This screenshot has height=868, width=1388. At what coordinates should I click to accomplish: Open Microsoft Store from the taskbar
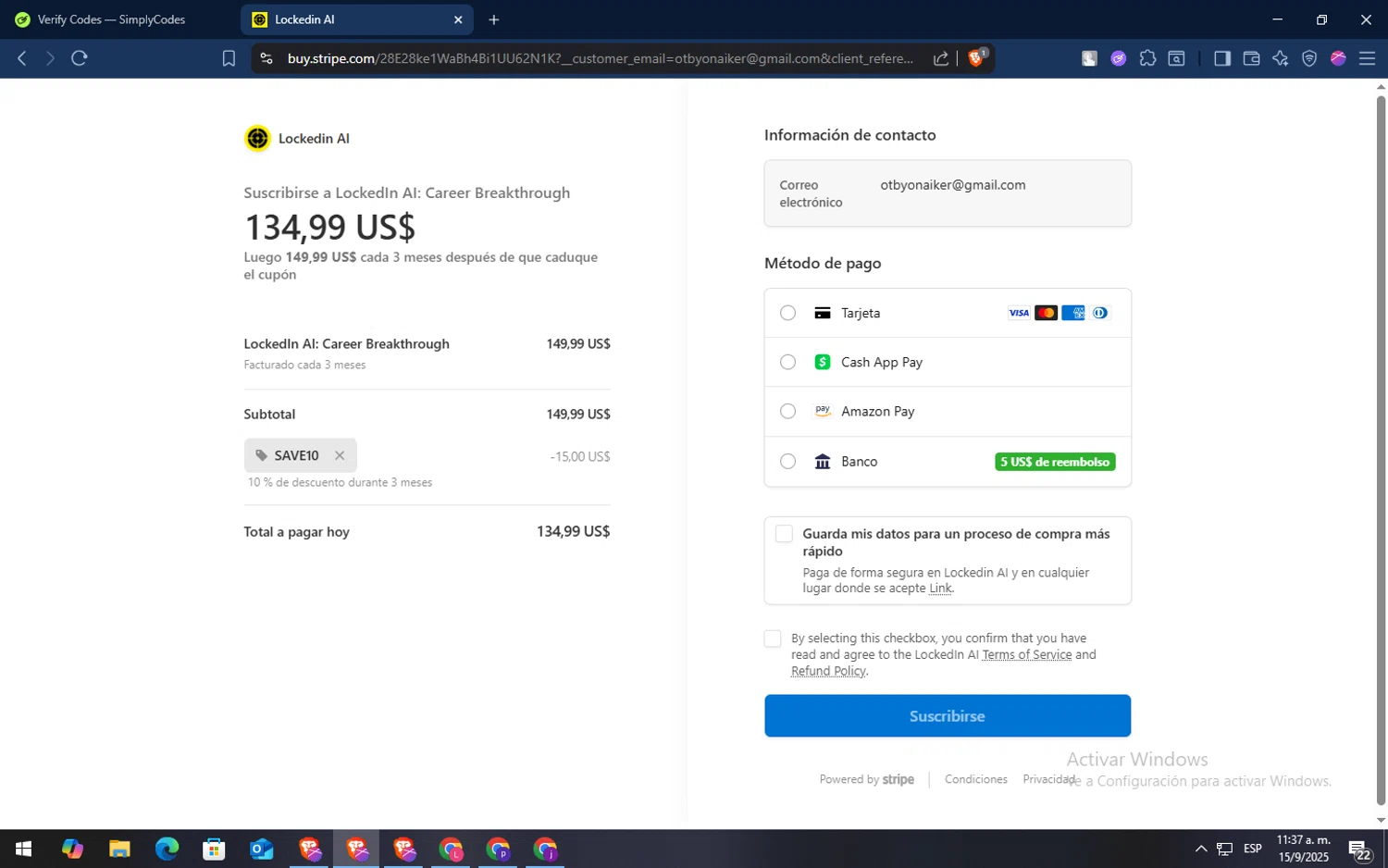coord(214,849)
